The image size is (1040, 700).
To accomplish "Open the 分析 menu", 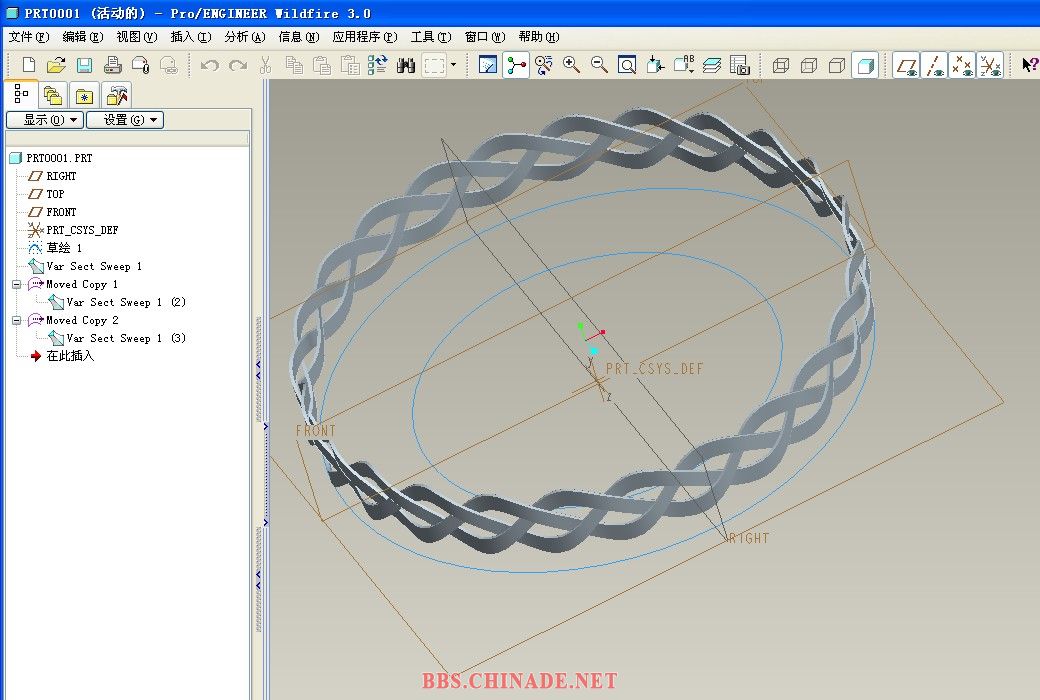I will click(x=244, y=37).
